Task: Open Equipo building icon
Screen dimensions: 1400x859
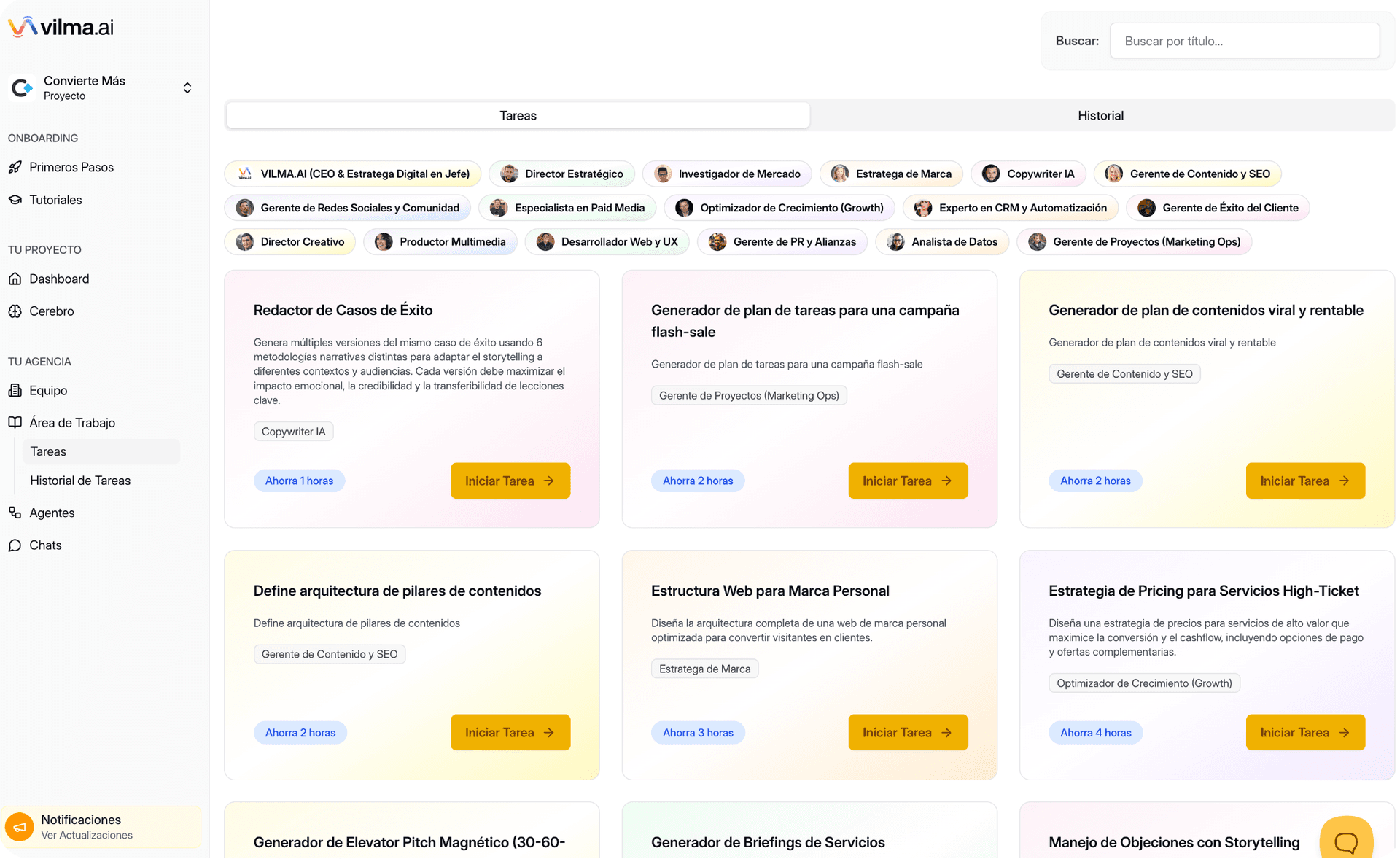Action: 15,390
